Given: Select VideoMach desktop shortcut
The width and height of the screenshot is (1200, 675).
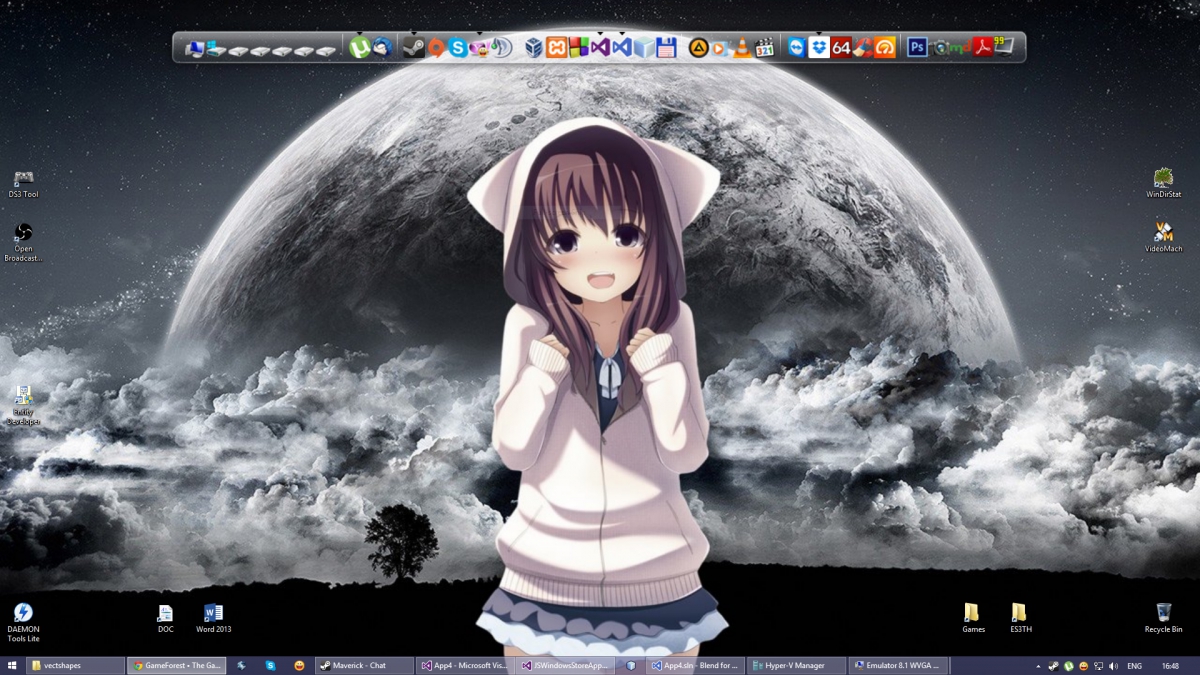Looking at the screenshot, I should click(x=1163, y=237).
